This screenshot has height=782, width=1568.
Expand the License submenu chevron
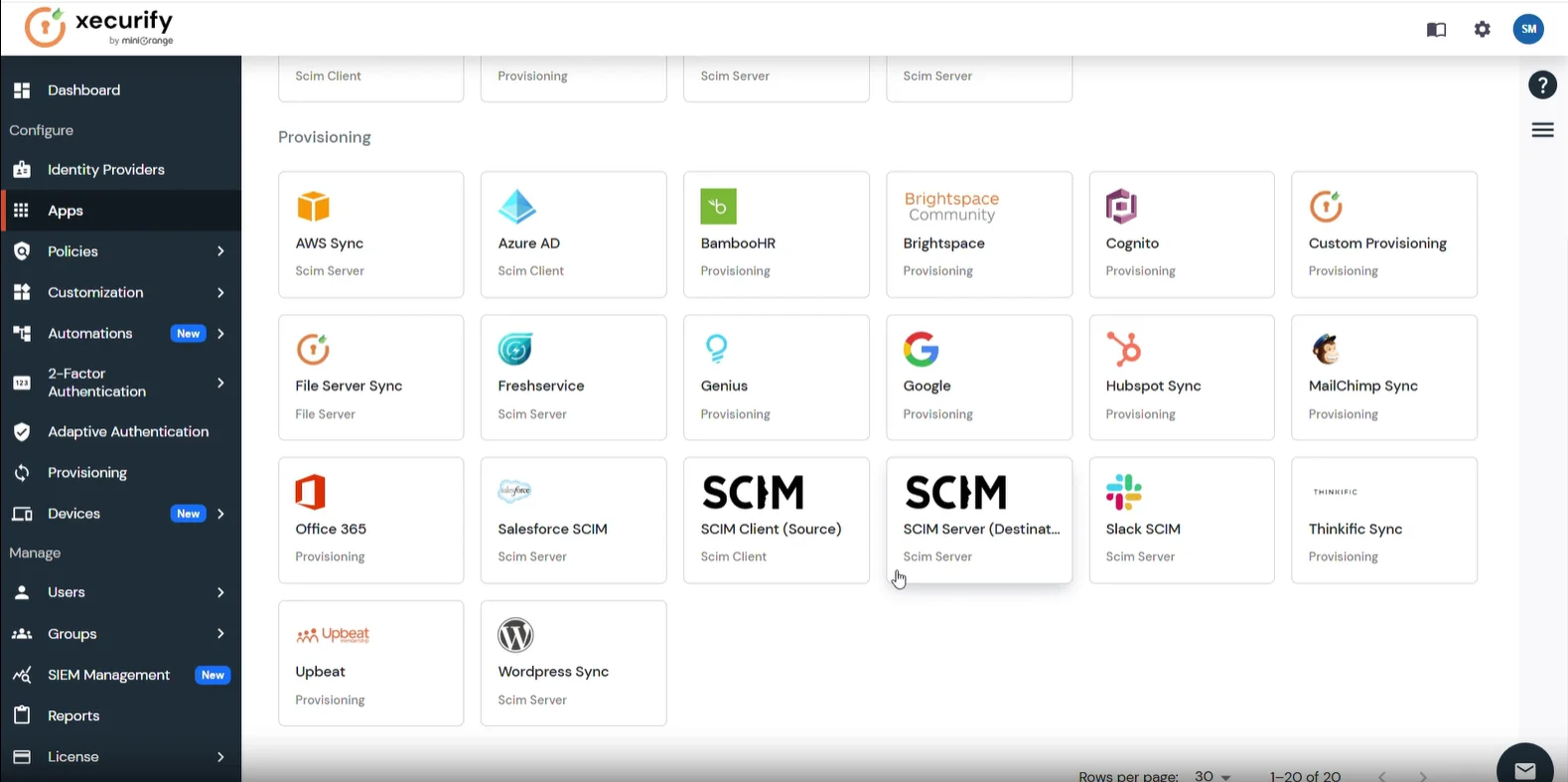220,757
